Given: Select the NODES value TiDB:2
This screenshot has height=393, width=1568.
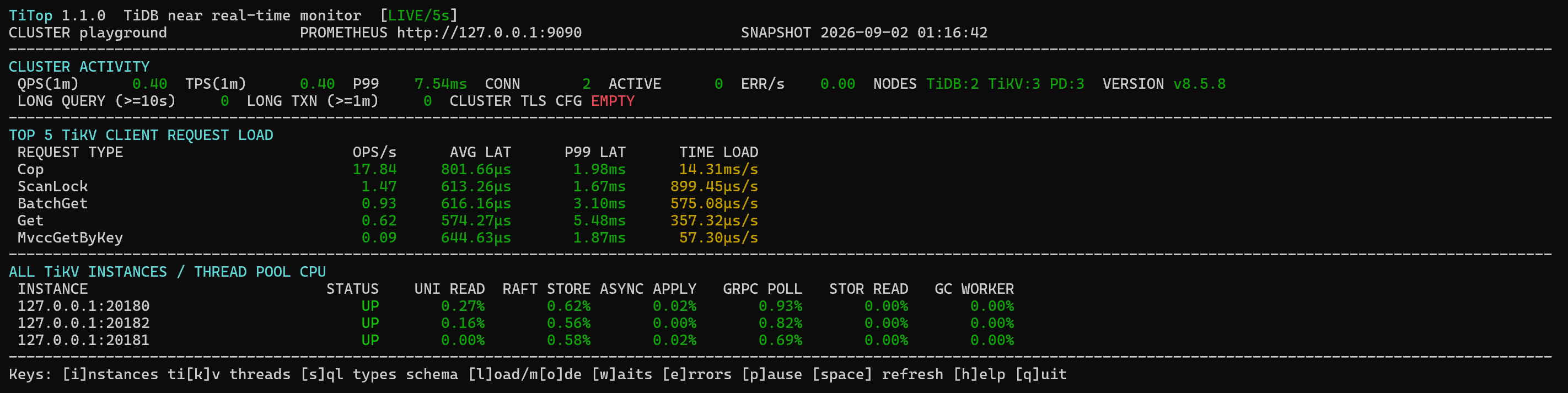Looking at the screenshot, I should 953,83.
